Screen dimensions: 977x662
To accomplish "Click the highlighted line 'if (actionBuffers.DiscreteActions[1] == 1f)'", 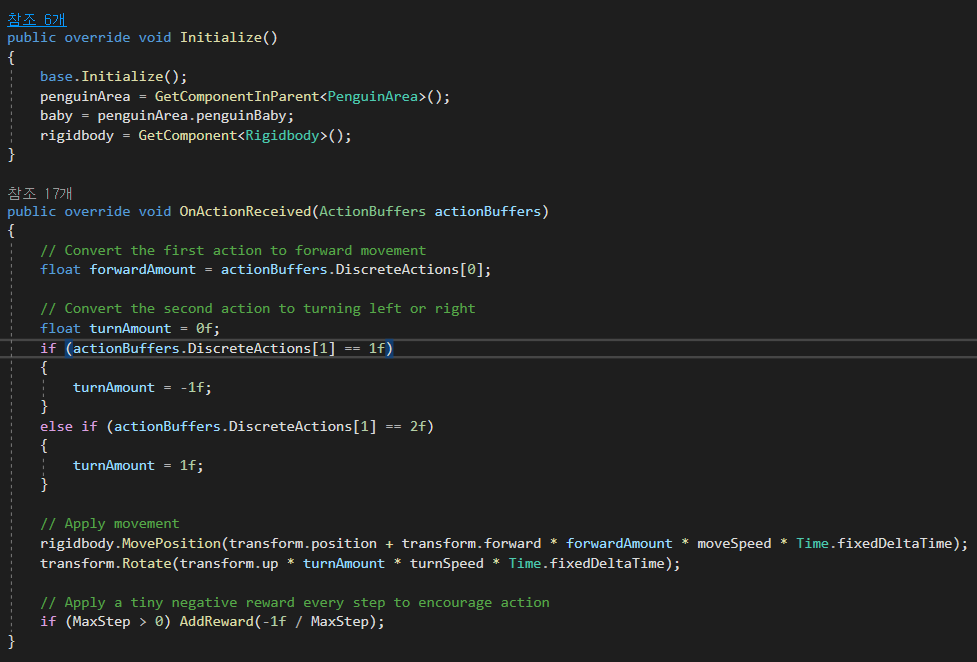I will click(217, 348).
